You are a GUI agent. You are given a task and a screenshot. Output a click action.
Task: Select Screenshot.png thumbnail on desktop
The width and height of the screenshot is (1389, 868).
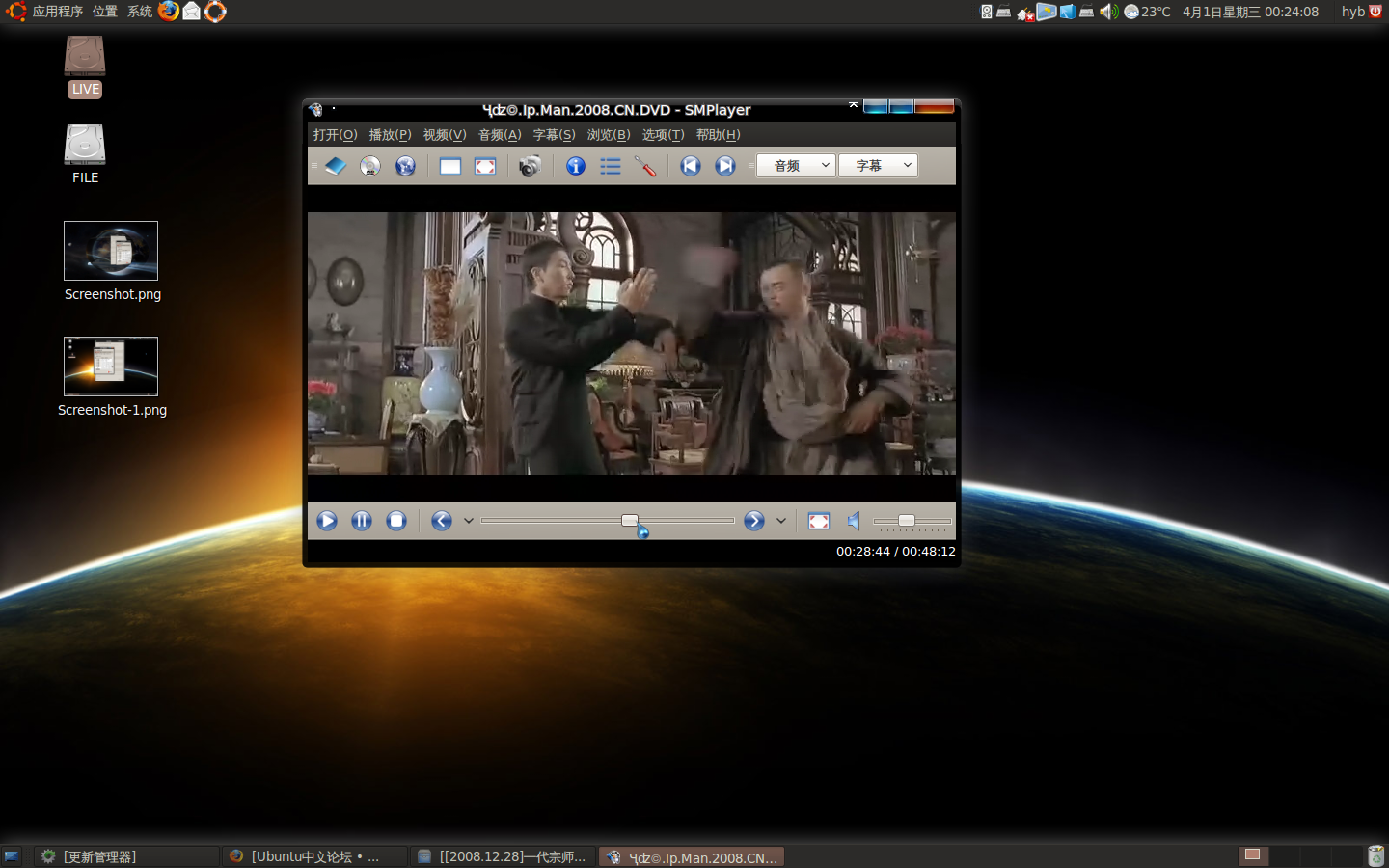[x=111, y=251]
